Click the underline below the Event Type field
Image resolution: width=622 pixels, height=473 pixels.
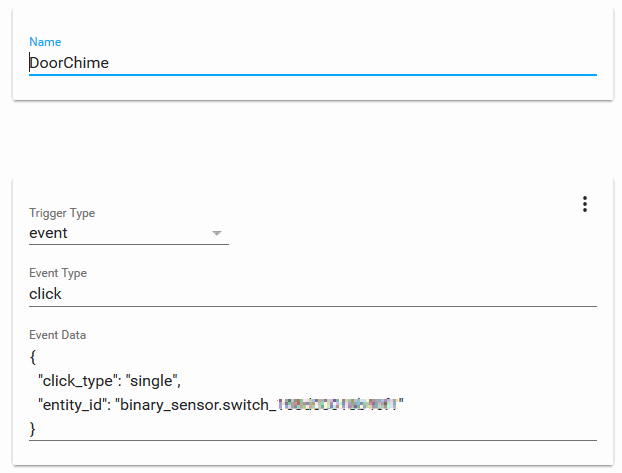point(313,306)
